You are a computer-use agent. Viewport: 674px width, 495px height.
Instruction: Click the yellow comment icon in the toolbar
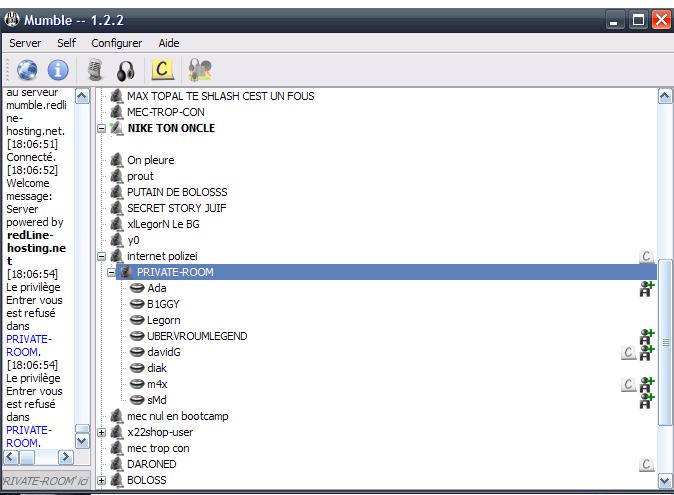point(162,70)
